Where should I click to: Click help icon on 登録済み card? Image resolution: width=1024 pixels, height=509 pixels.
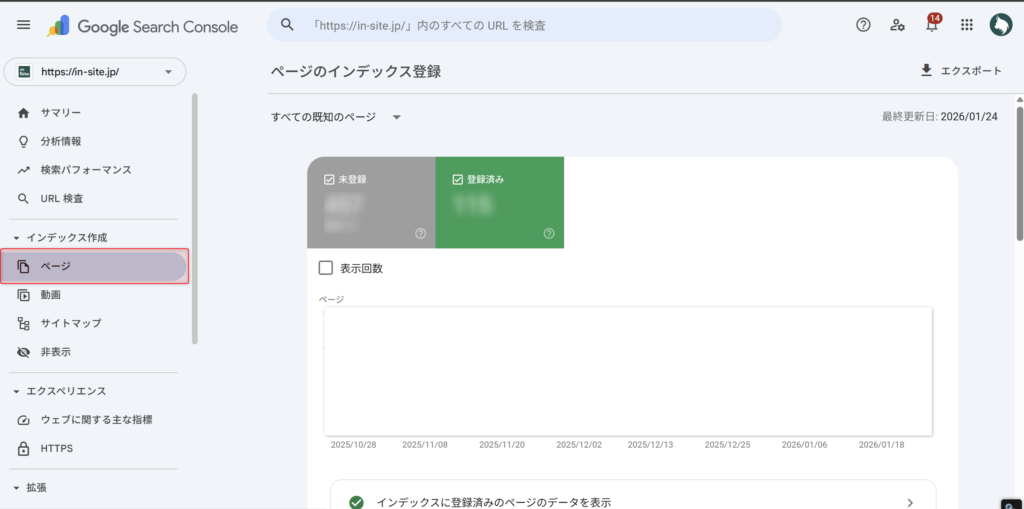point(549,234)
